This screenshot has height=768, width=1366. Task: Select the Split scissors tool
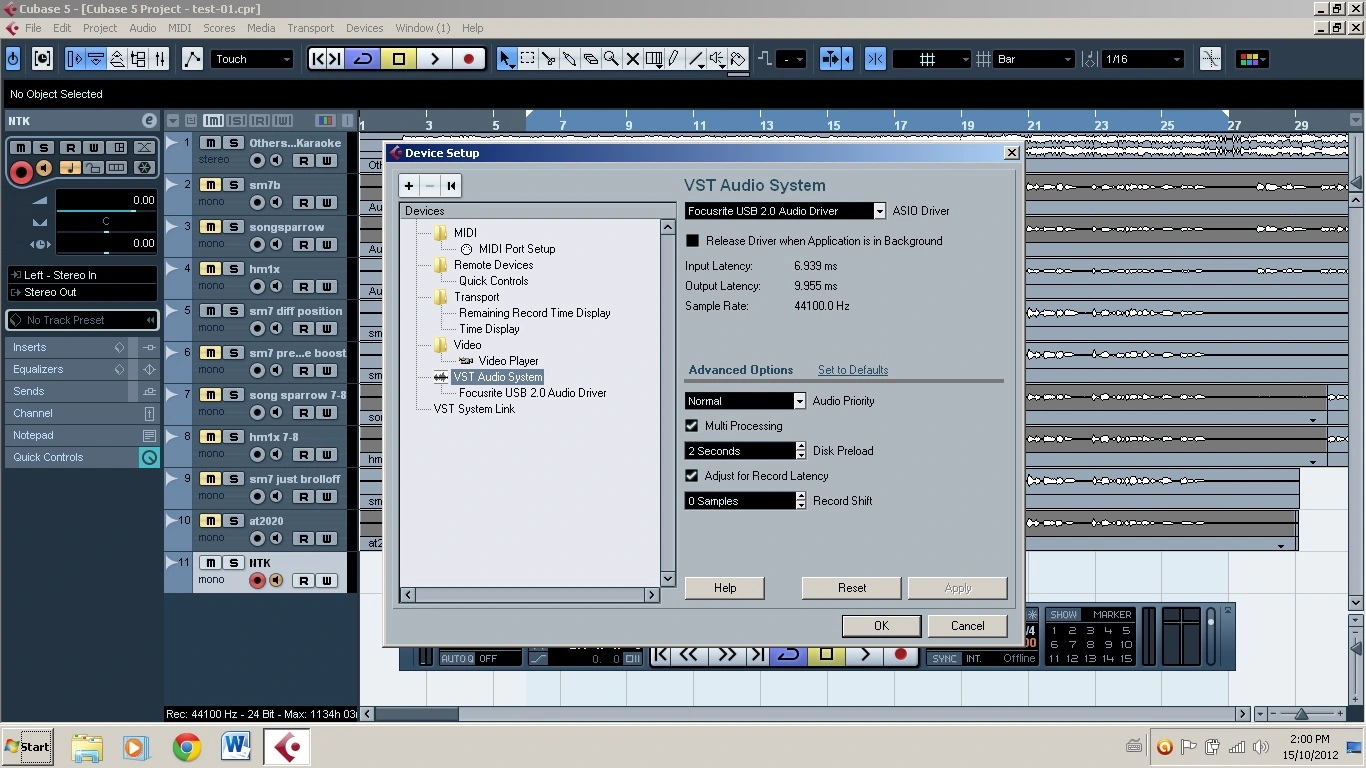548,60
